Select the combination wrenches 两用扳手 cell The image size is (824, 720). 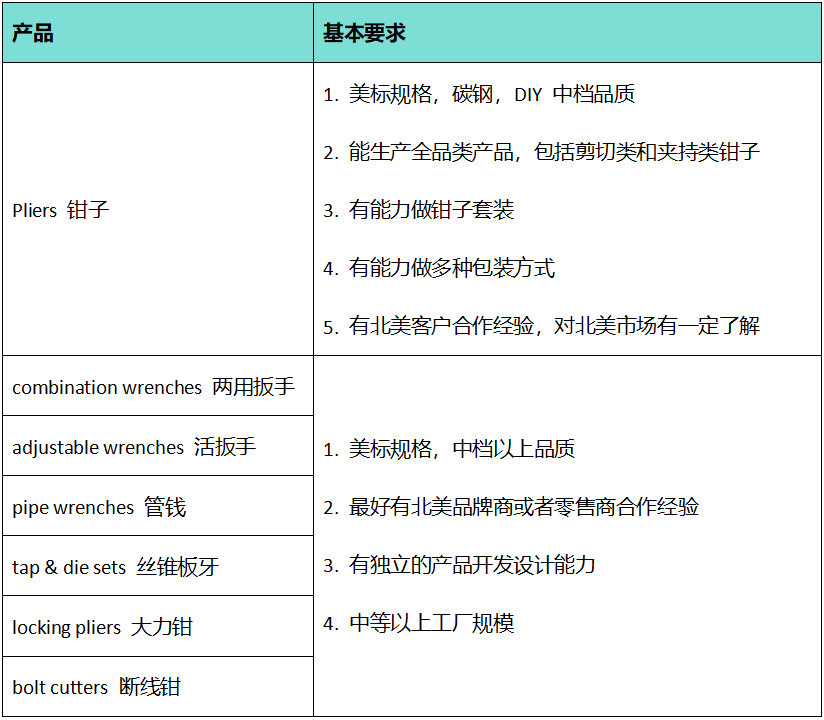click(153, 387)
